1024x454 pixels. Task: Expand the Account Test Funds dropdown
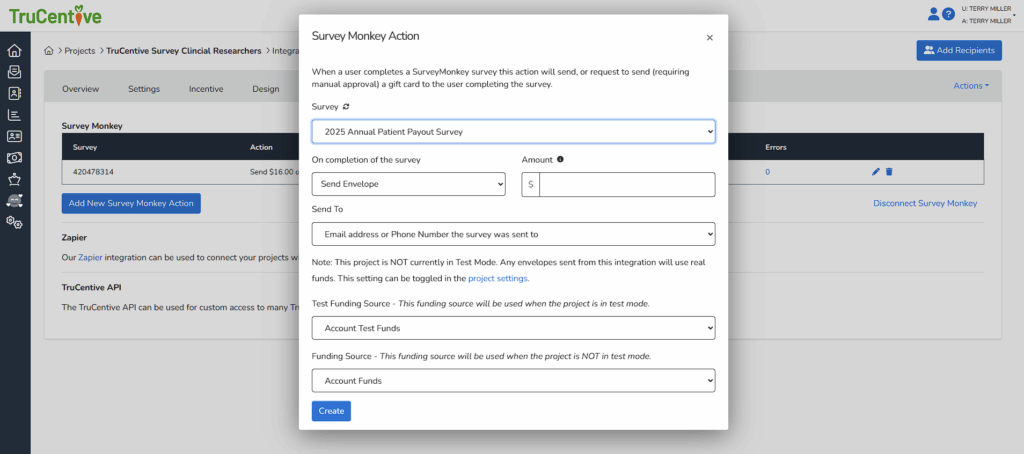[x=513, y=328]
